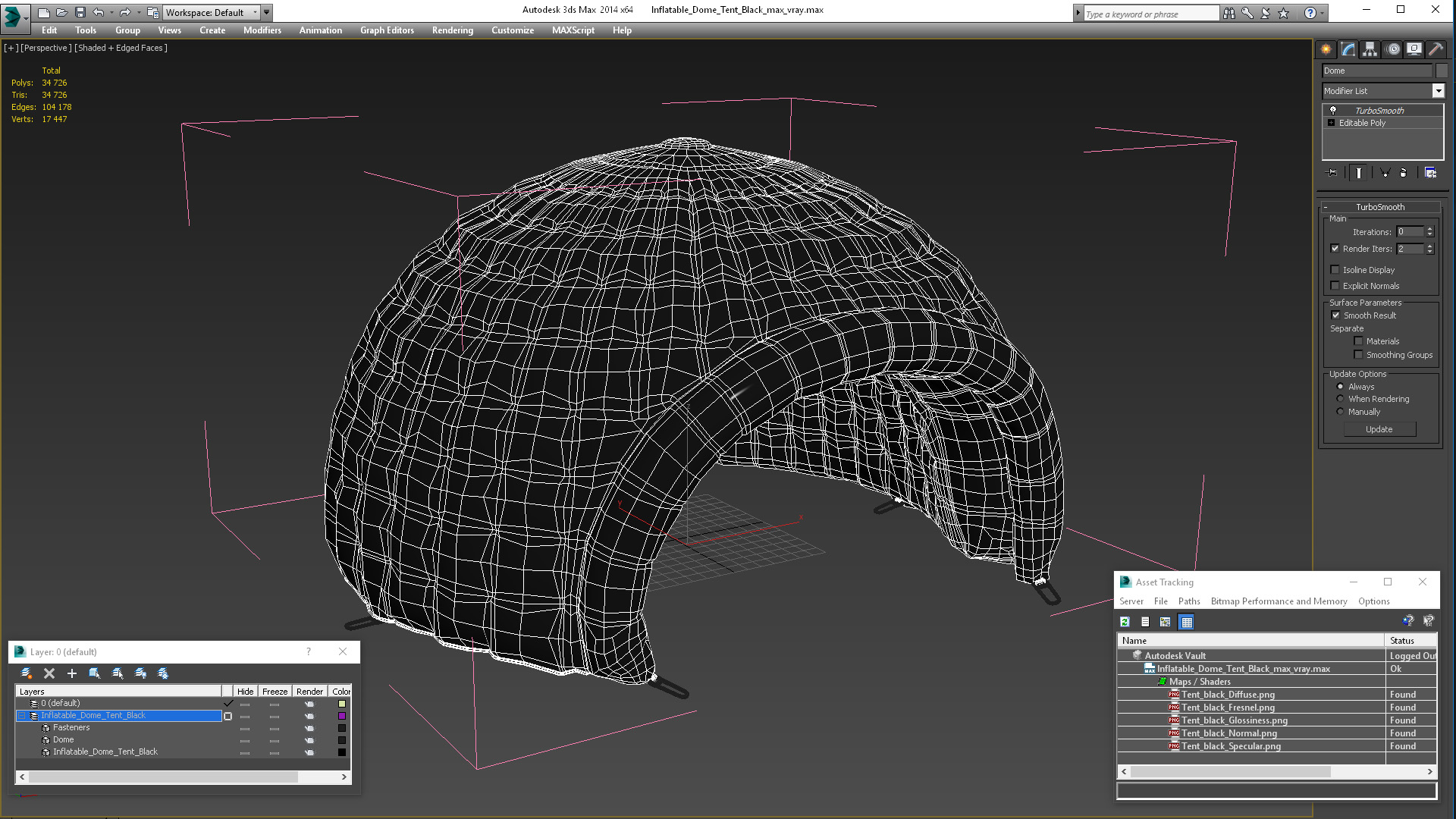The width and height of the screenshot is (1456, 819).
Task: Click Freeze column header in Layer dialog
Action: pos(275,692)
